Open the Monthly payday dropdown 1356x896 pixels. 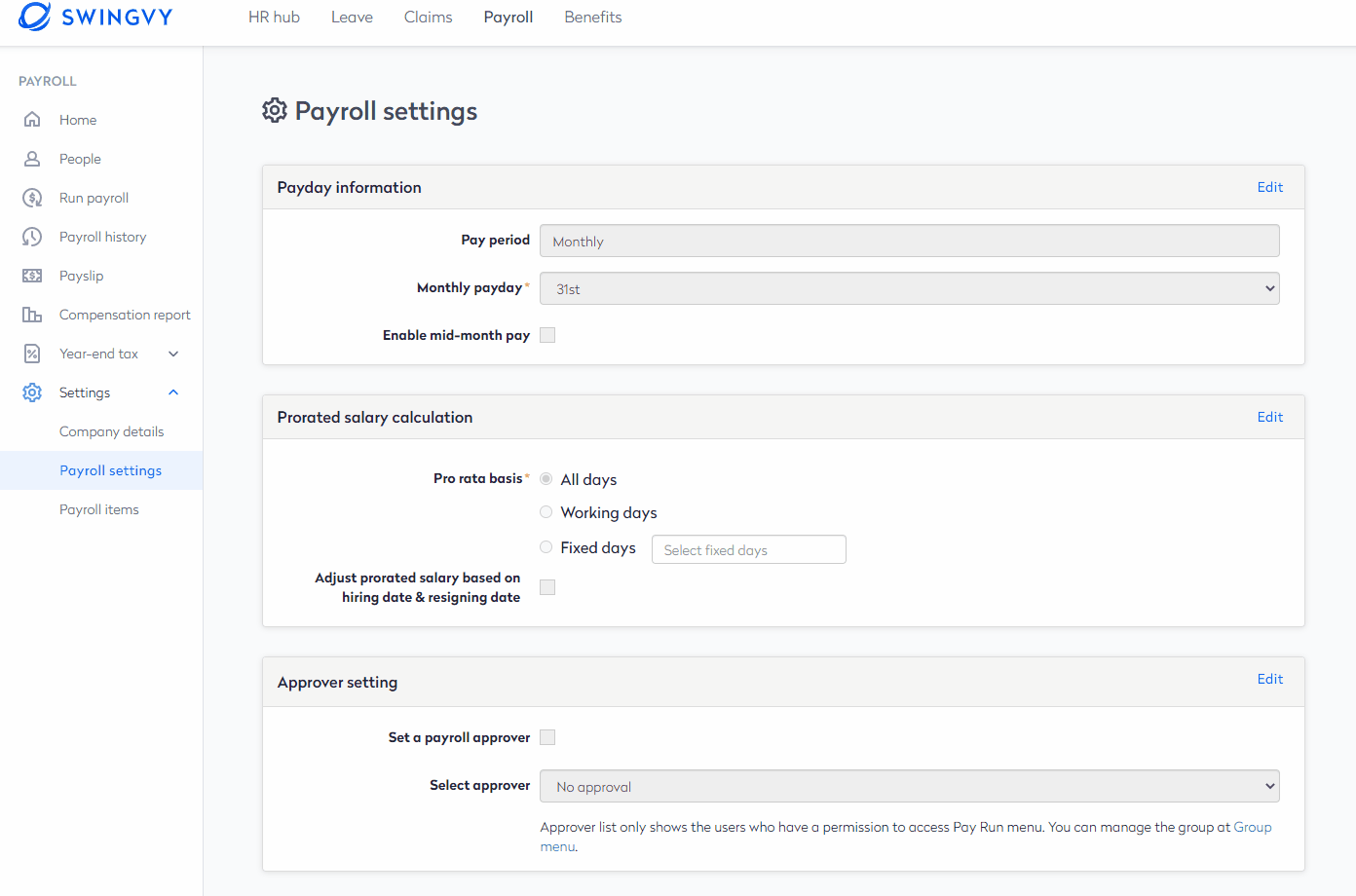(x=909, y=288)
